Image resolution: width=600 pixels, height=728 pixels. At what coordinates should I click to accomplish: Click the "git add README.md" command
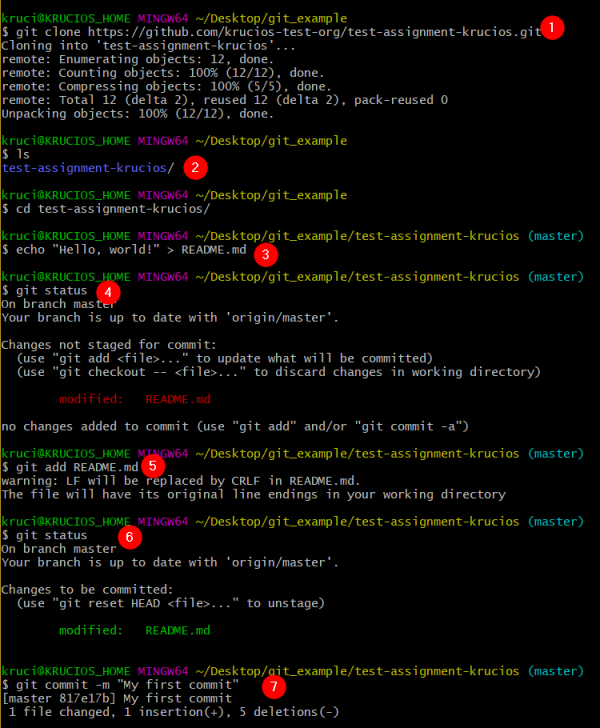tap(77, 467)
